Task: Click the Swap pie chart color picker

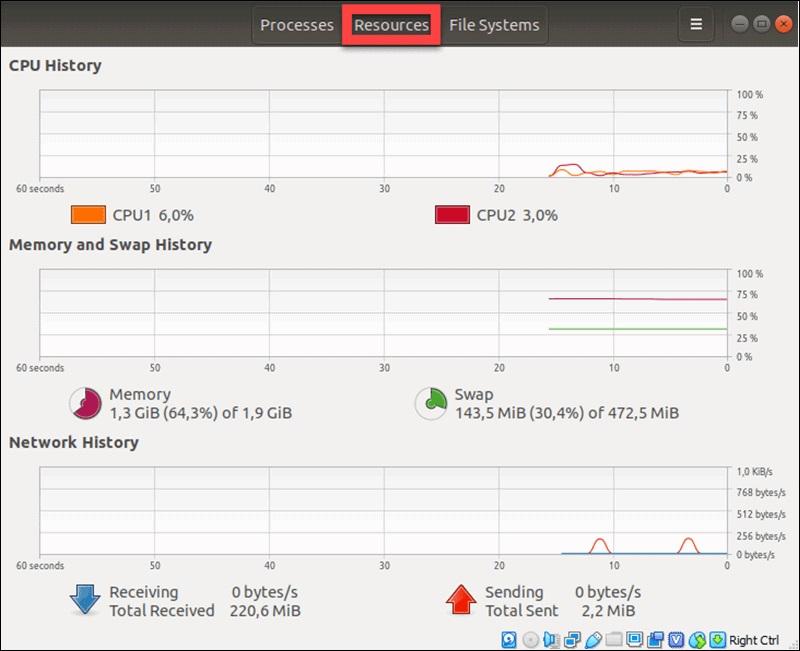Action: coord(431,403)
